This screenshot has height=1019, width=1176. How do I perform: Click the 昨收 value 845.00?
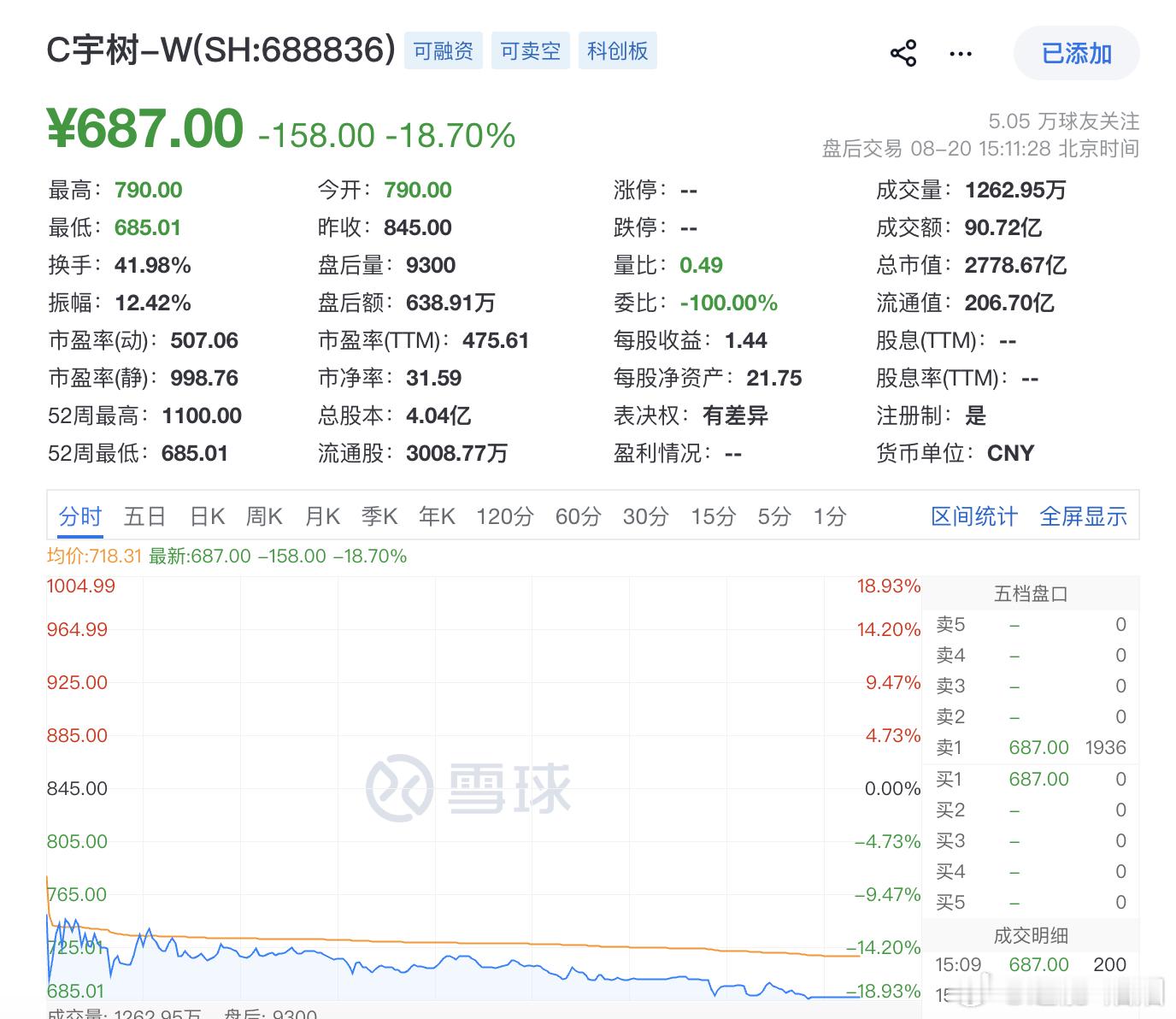[x=418, y=227]
